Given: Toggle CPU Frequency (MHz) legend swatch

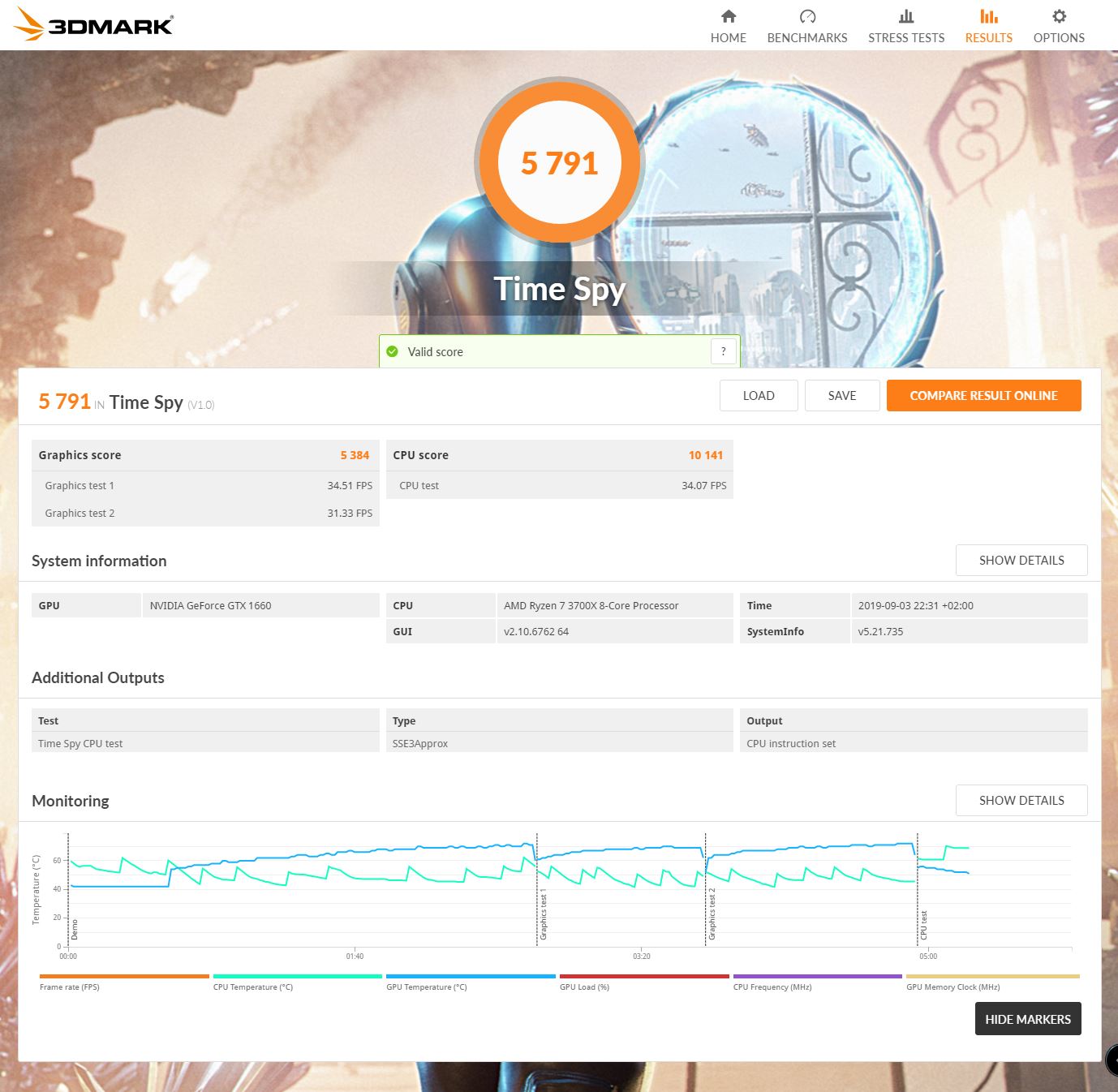Looking at the screenshot, I should (x=817, y=977).
